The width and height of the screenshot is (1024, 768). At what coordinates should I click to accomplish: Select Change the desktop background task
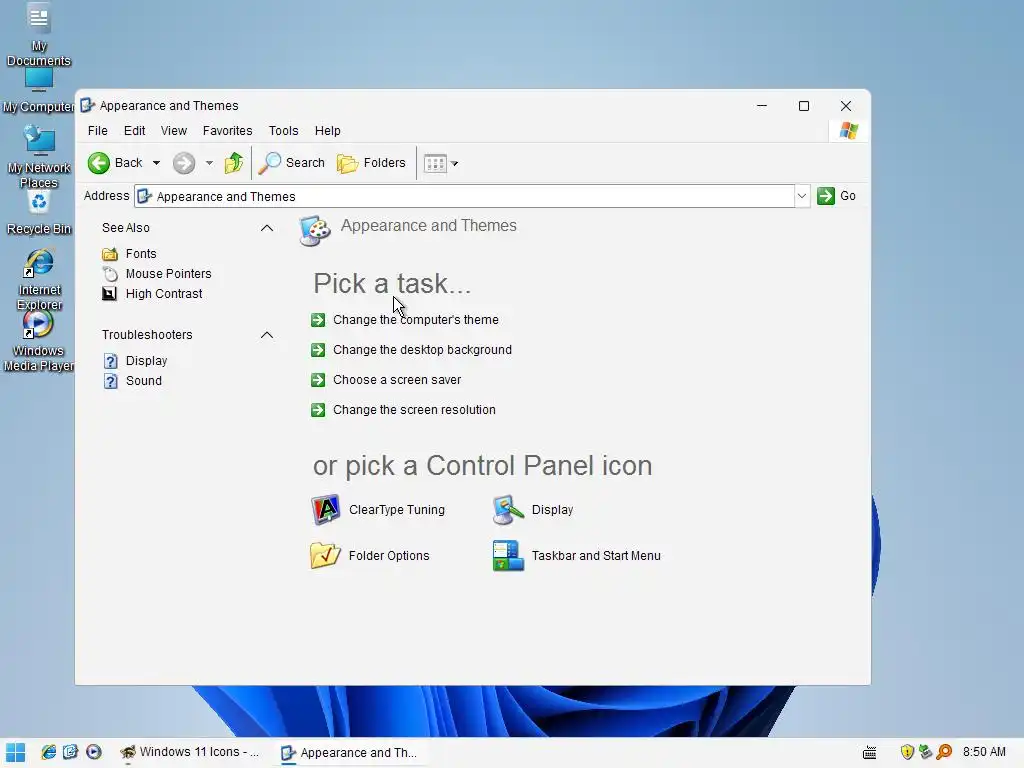[x=422, y=350]
